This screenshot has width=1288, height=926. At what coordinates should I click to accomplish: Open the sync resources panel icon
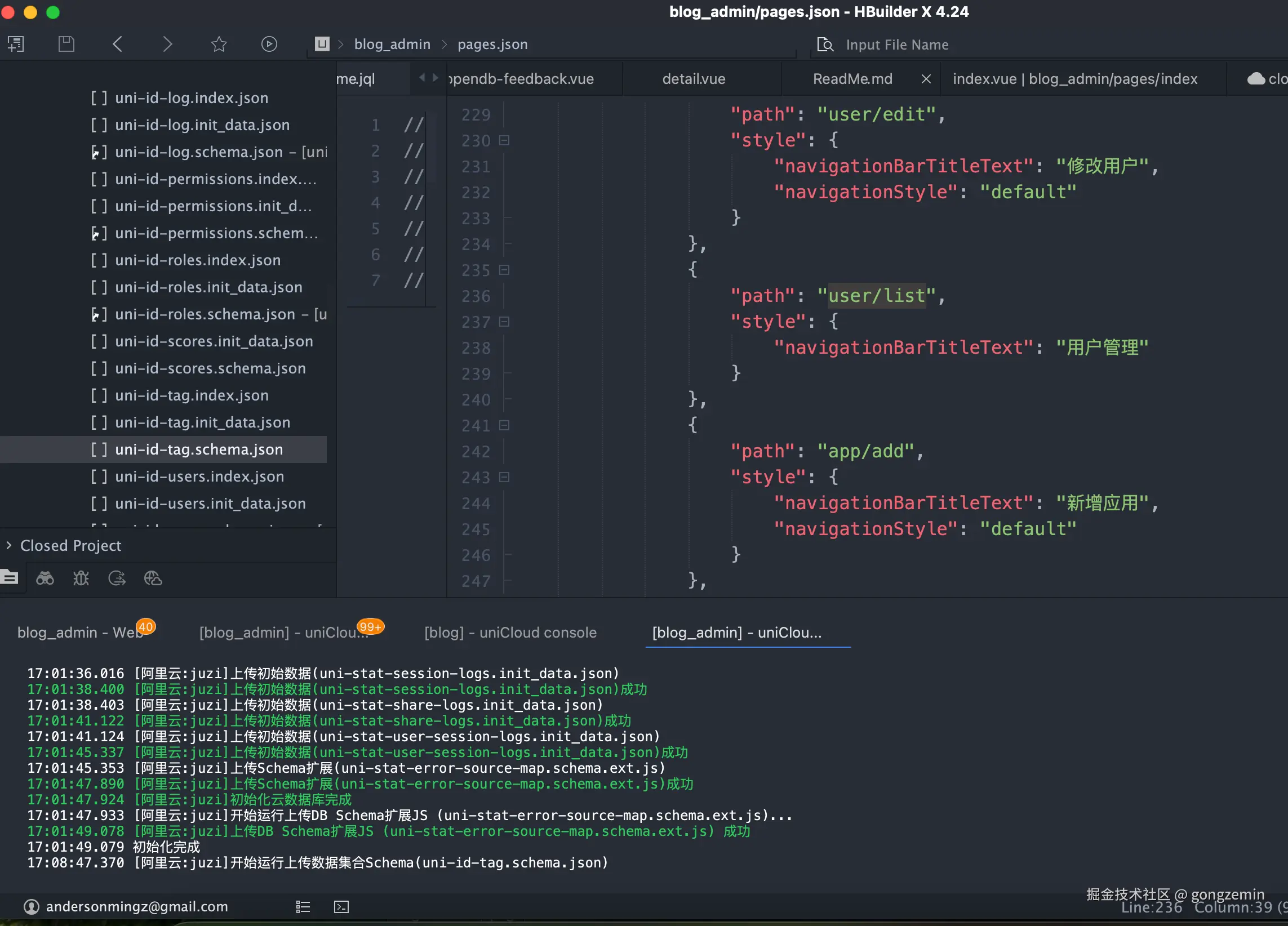pyautogui.click(x=117, y=578)
